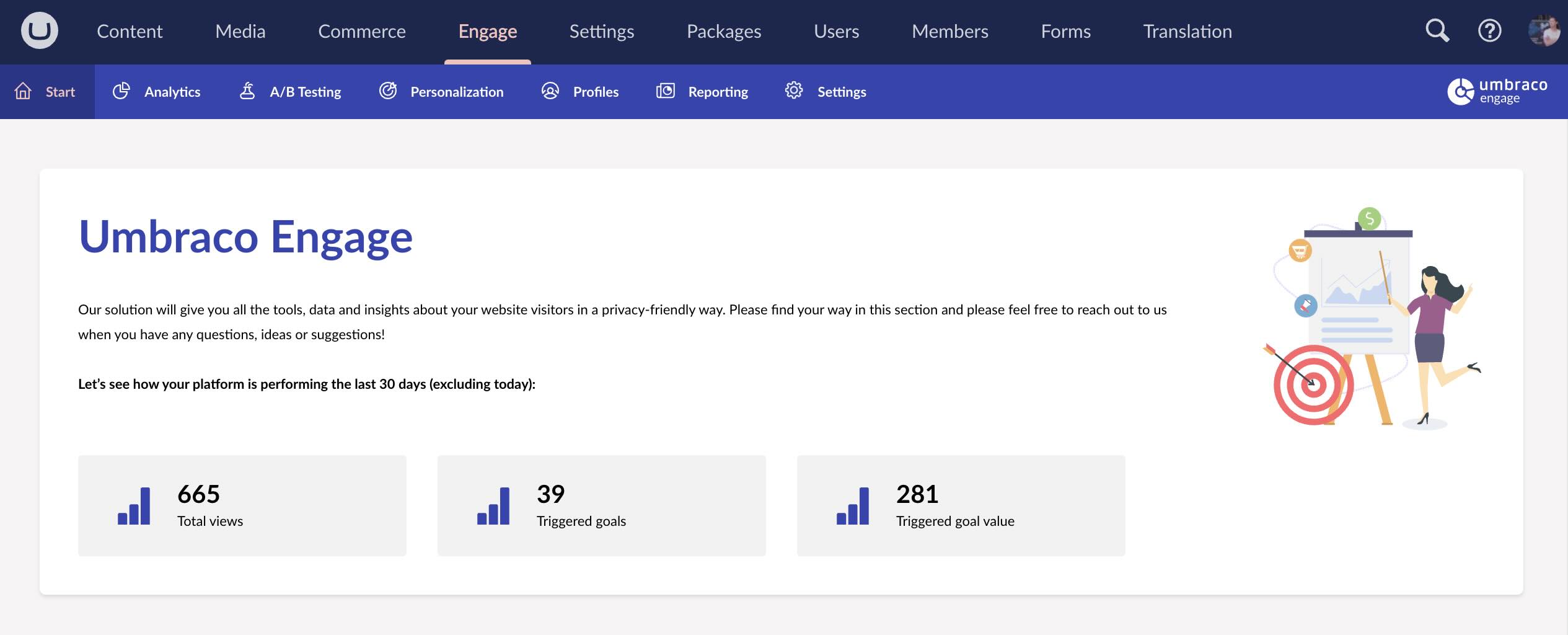Image resolution: width=1568 pixels, height=635 pixels.
Task: Select the A/B Testing flask icon
Action: [246, 91]
